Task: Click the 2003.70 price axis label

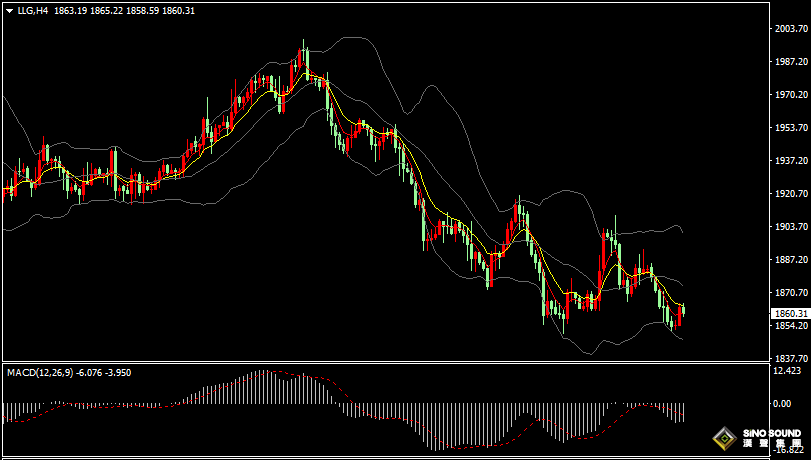Action: click(x=791, y=28)
